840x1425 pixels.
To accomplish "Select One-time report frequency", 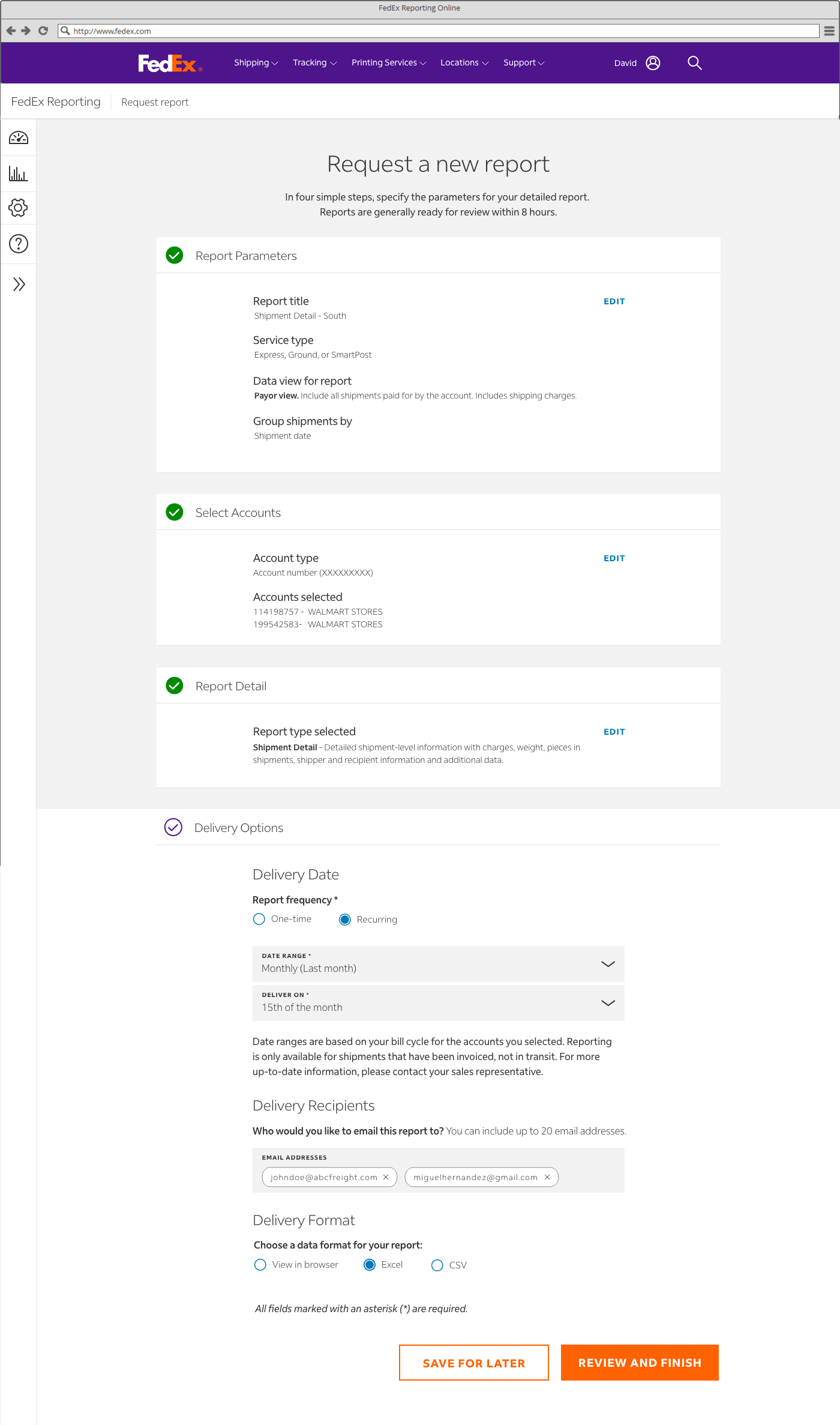I will click(259, 919).
